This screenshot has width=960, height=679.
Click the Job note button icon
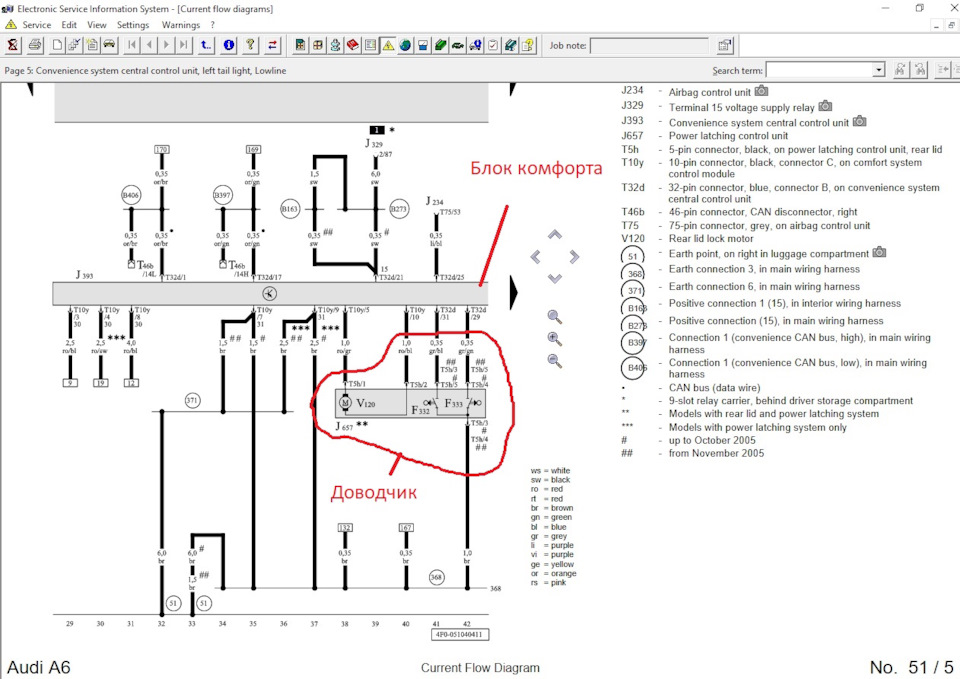pyautogui.click(x=724, y=45)
